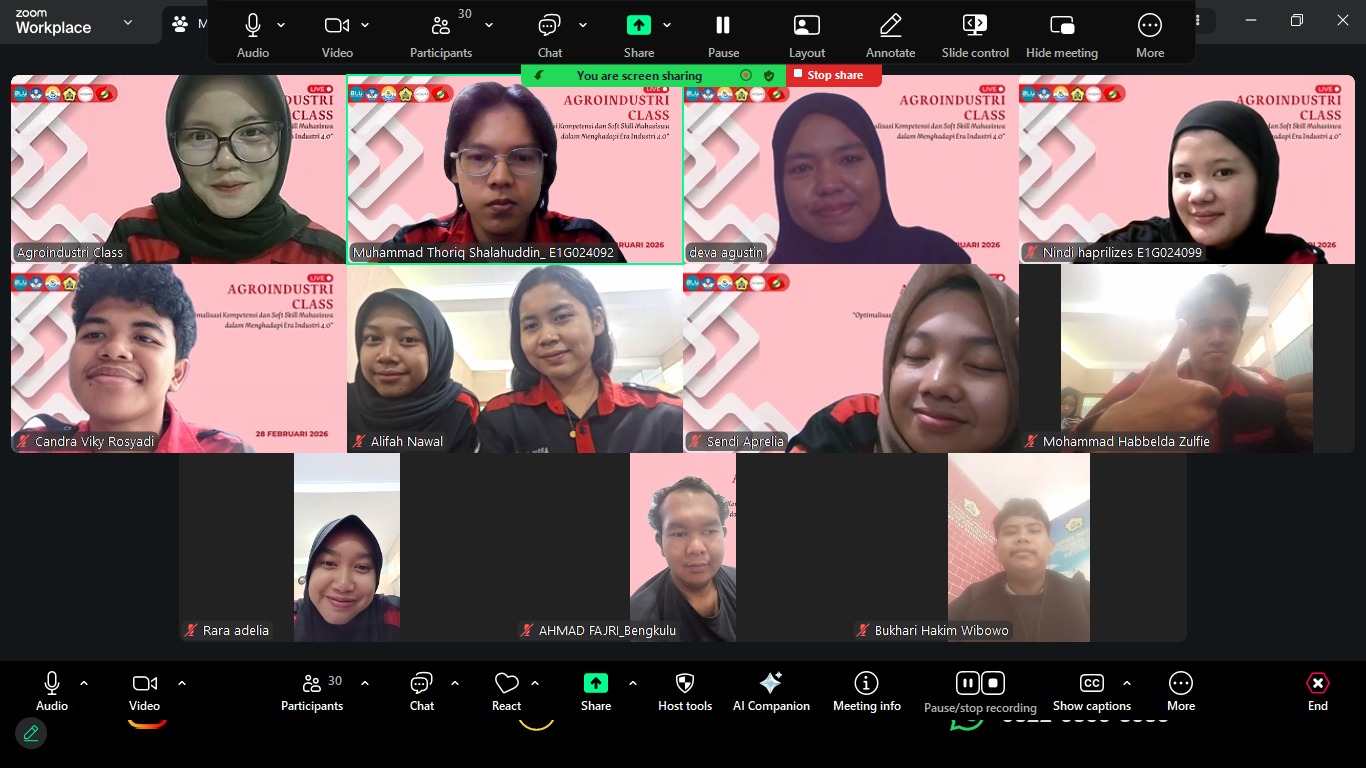Click the Hide meeting icon
Image resolution: width=1366 pixels, height=768 pixels.
click(x=1061, y=35)
